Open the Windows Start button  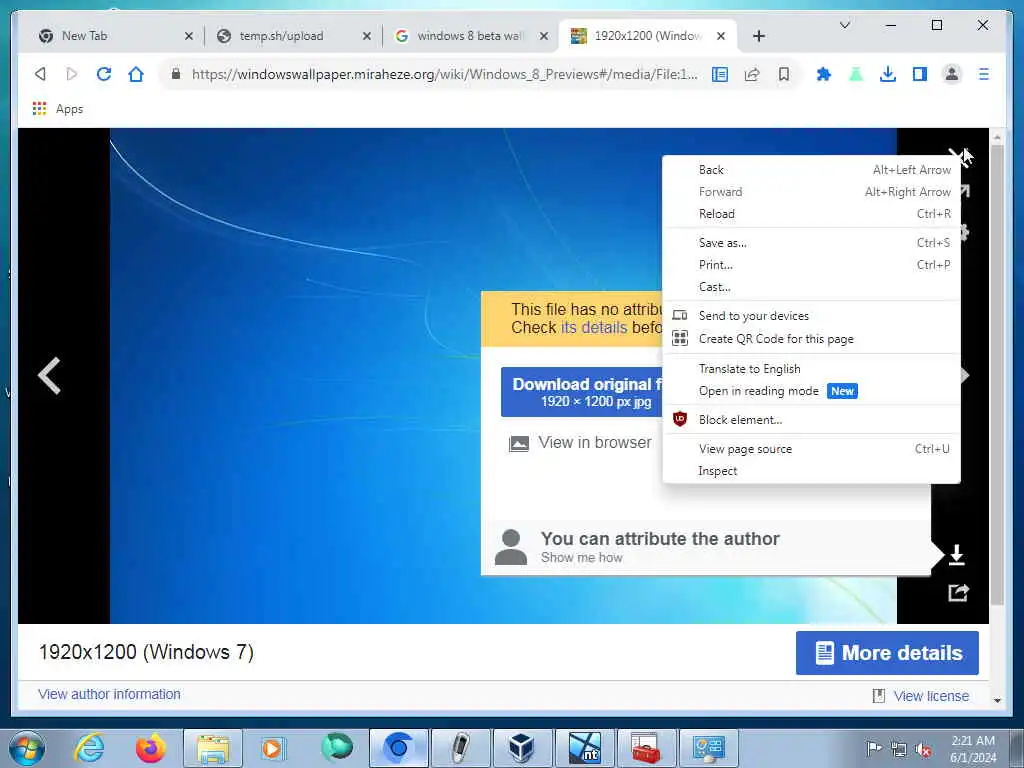pyautogui.click(x=27, y=748)
